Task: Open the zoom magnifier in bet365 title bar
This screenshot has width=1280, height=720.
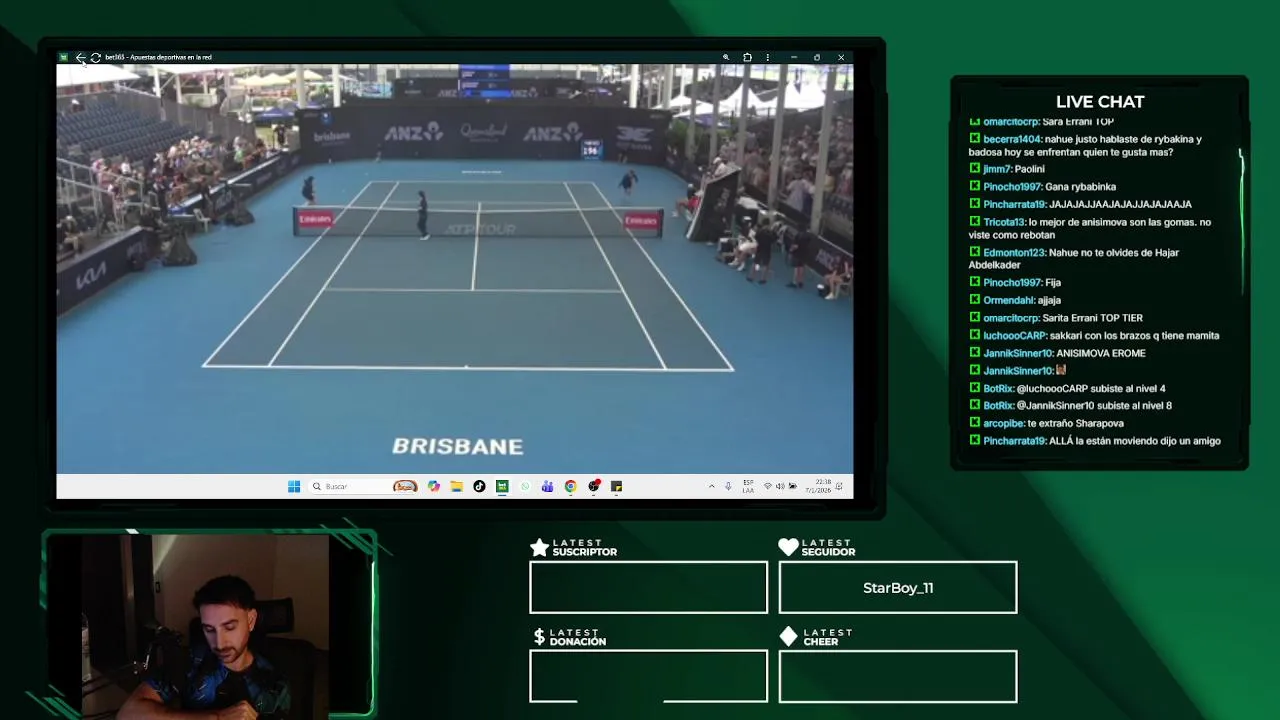Action: coord(726,57)
